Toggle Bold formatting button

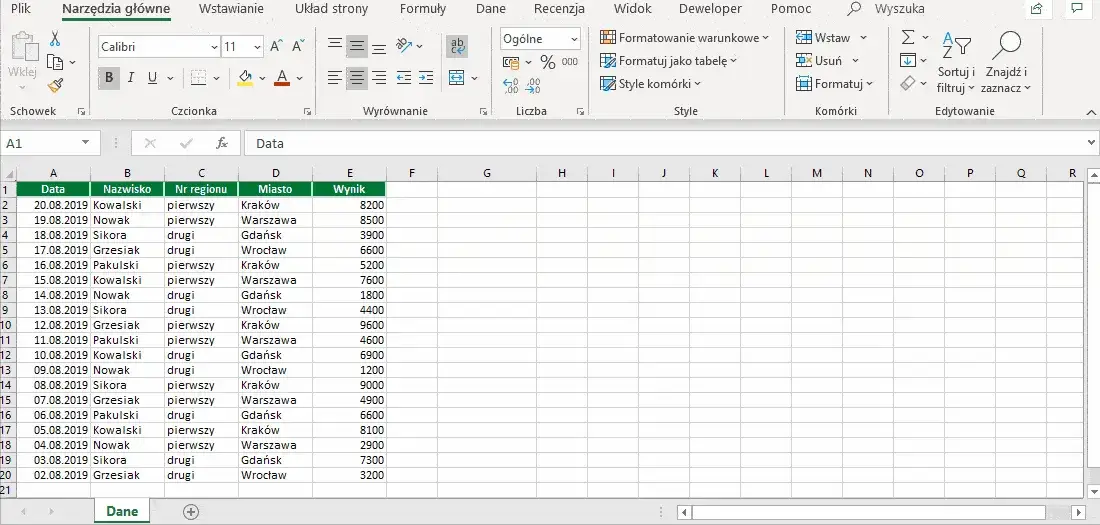[109, 78]
